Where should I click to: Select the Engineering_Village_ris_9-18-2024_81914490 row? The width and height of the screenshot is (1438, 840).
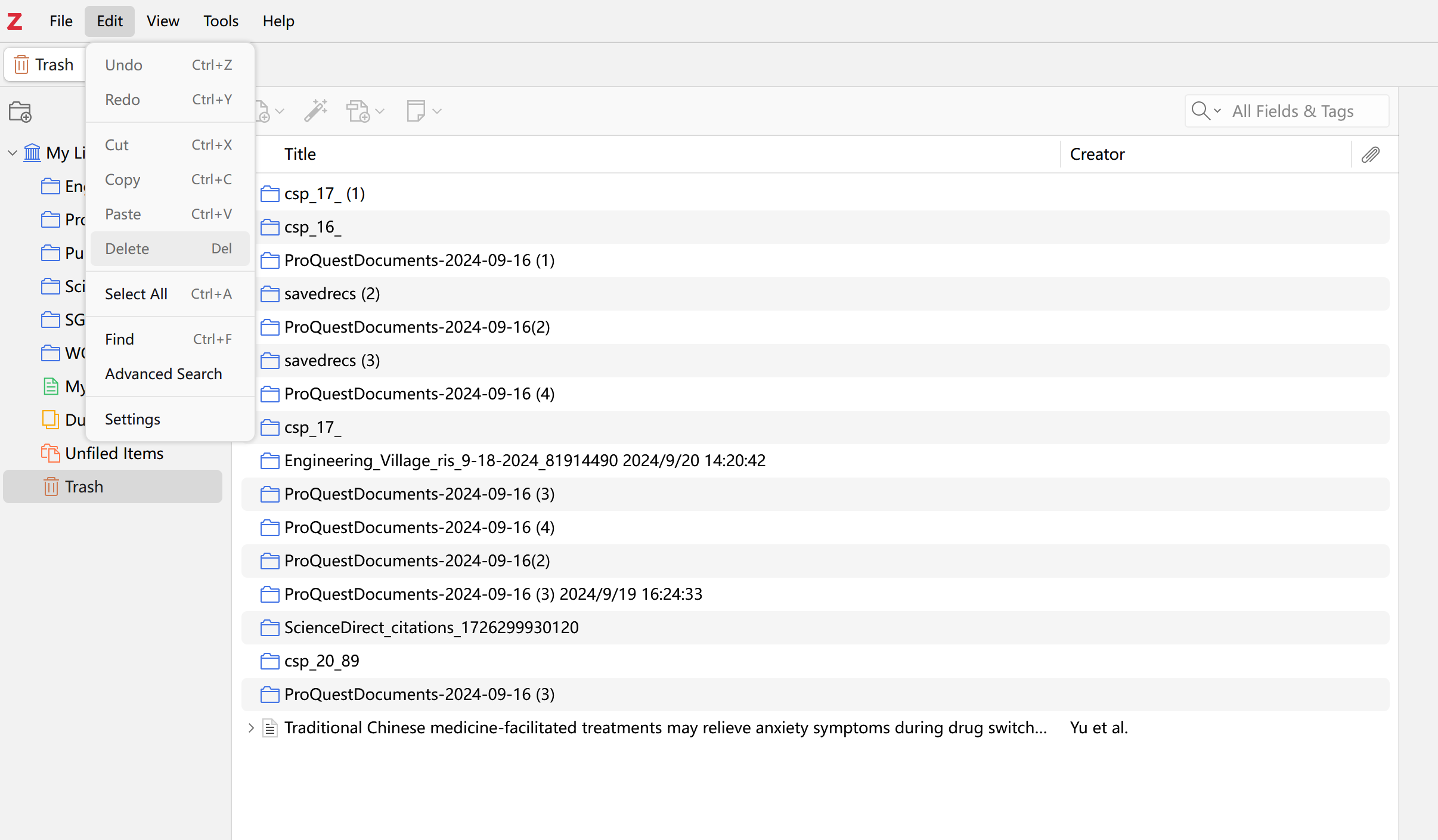[816, 461]
